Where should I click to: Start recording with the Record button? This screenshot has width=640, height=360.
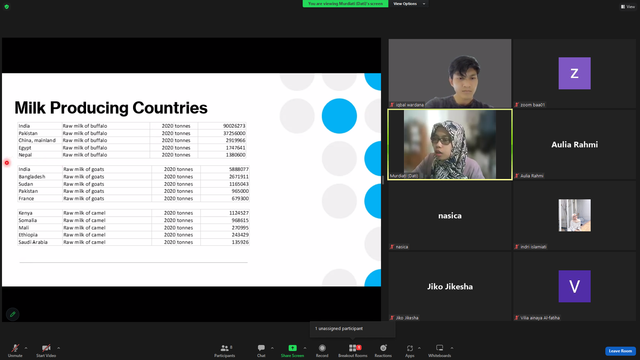tap(322, 350)
